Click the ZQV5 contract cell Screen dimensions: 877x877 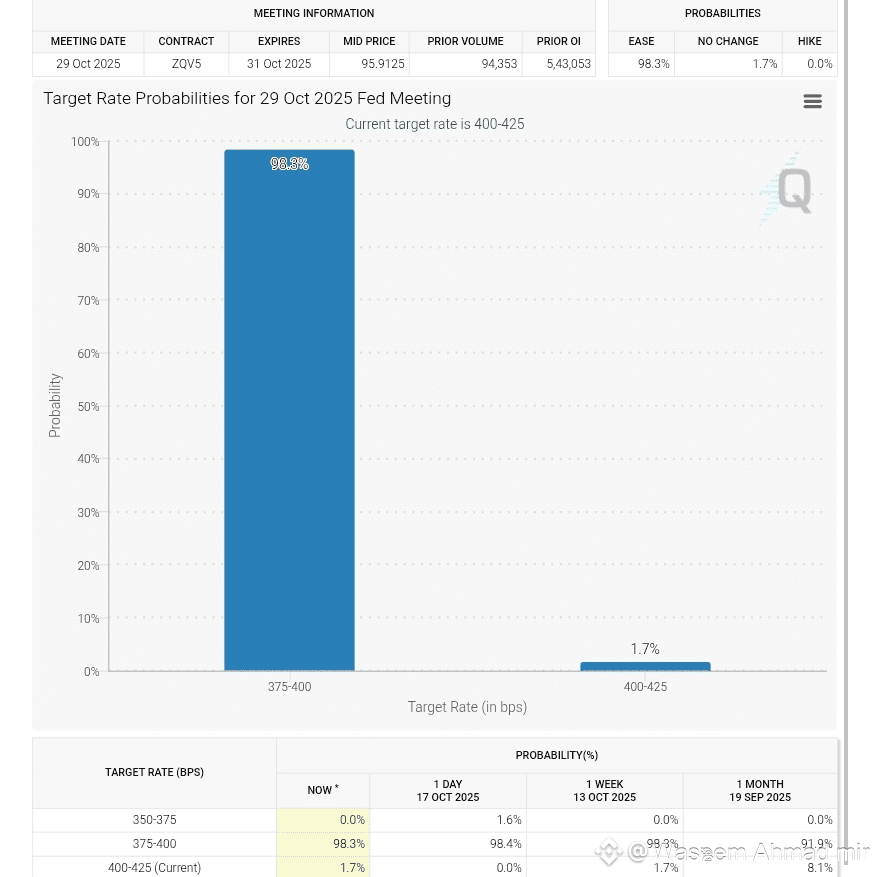(x=186, y=64)
